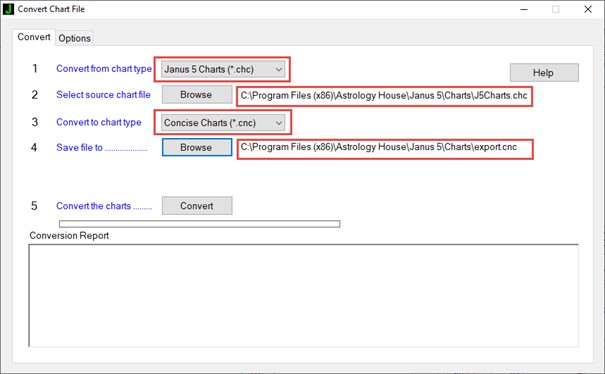Click the source path ending J5Charts.chc
The image size is (605, 374).
click(x=384, y=96)
